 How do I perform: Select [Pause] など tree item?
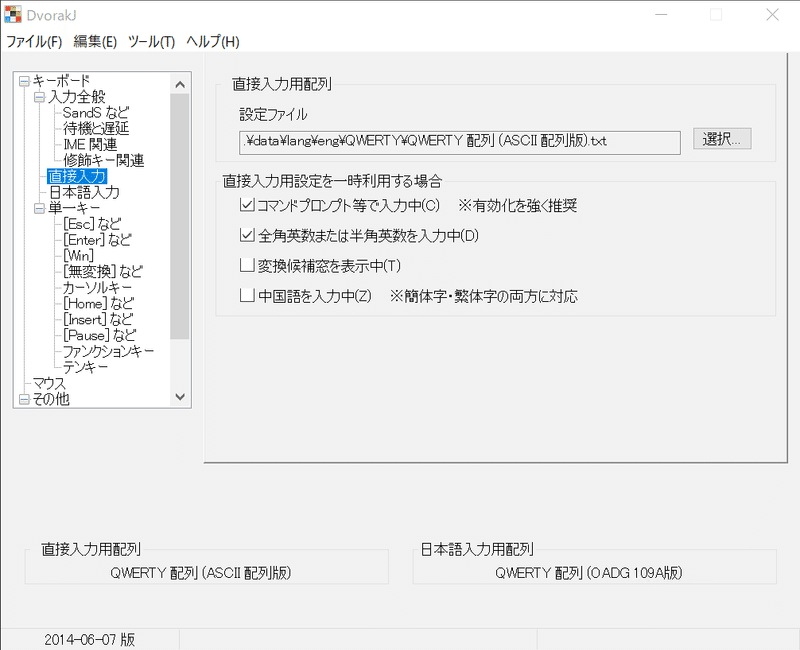(99, 335)
